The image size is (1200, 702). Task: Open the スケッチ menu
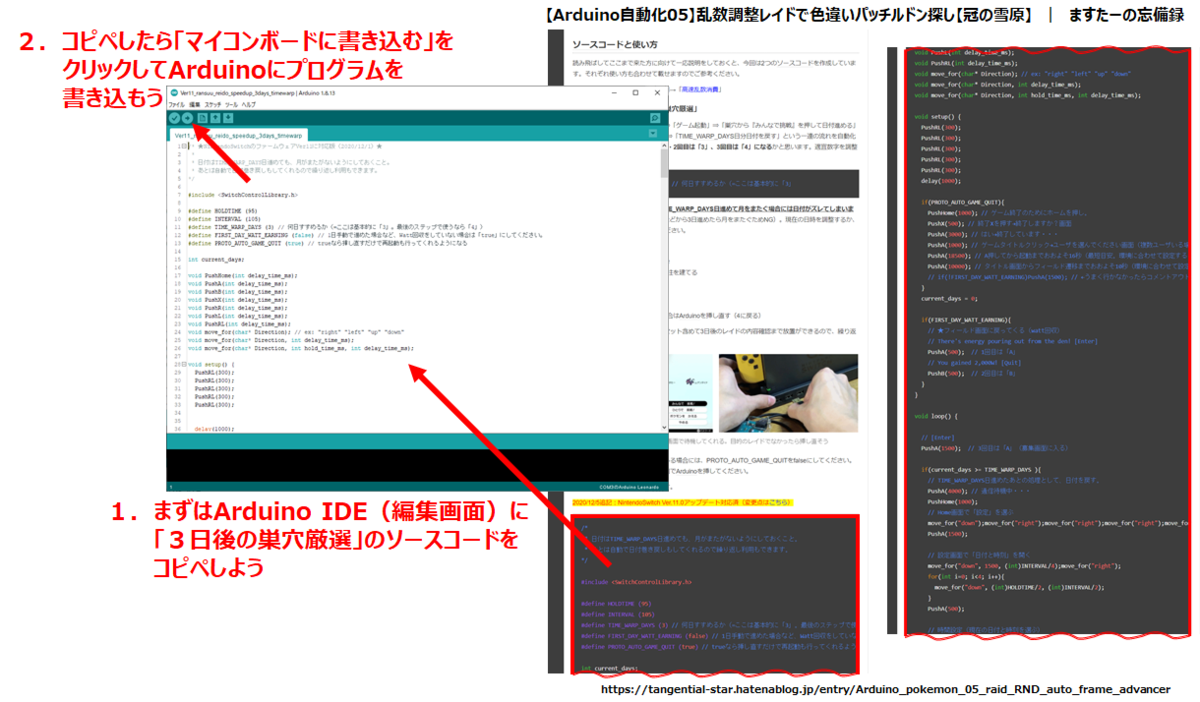click(213, 104)
